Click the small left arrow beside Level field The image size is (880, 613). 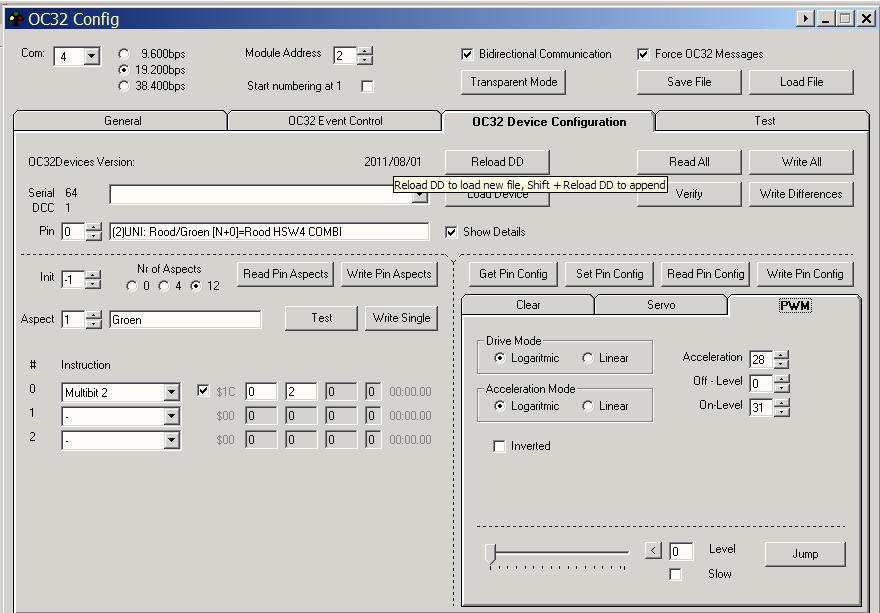tap(653, 551)
